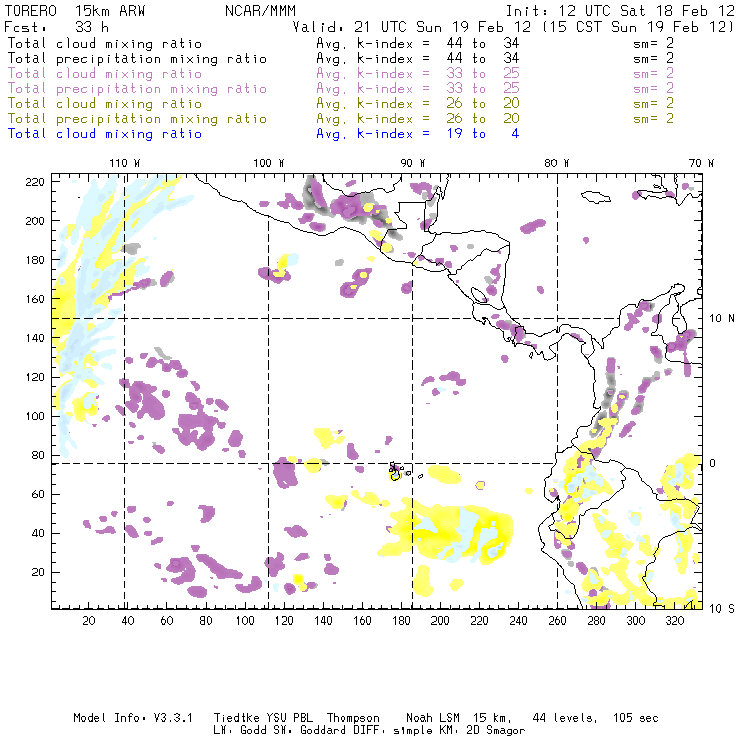Click the '0' equator latitude label at right
The image size is (740, 740).
(x=712, y=463)
